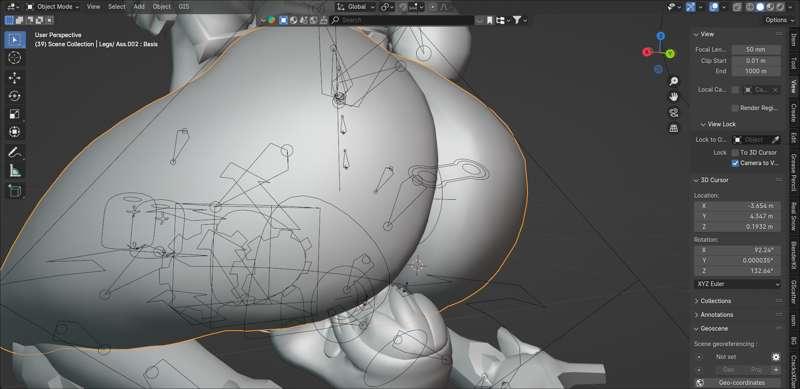This screenshot has height=389, width=800.
Task: Click the Focal Length 50 mm field
Action: click(756, 50)
